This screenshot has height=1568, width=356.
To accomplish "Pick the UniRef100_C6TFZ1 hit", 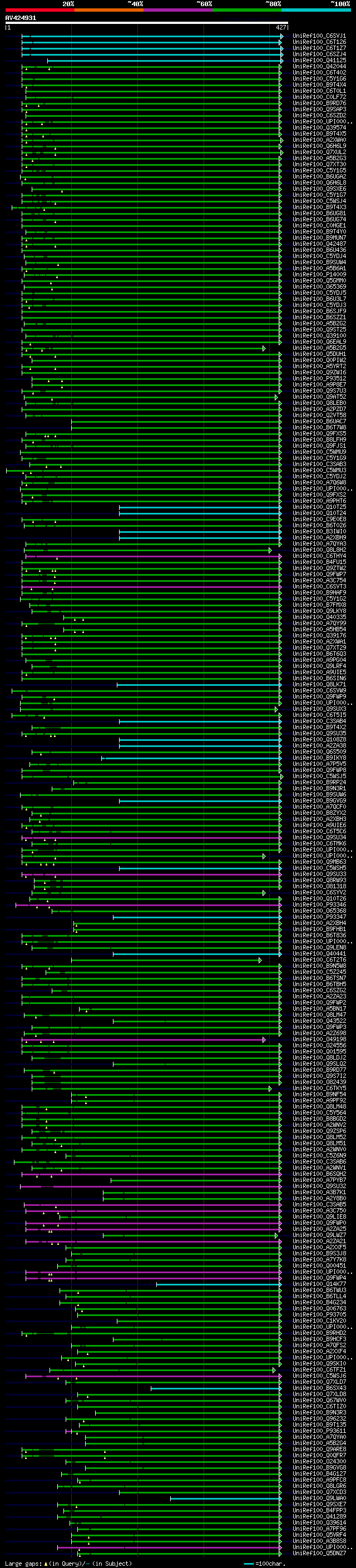I will (x=319, y=1370).
